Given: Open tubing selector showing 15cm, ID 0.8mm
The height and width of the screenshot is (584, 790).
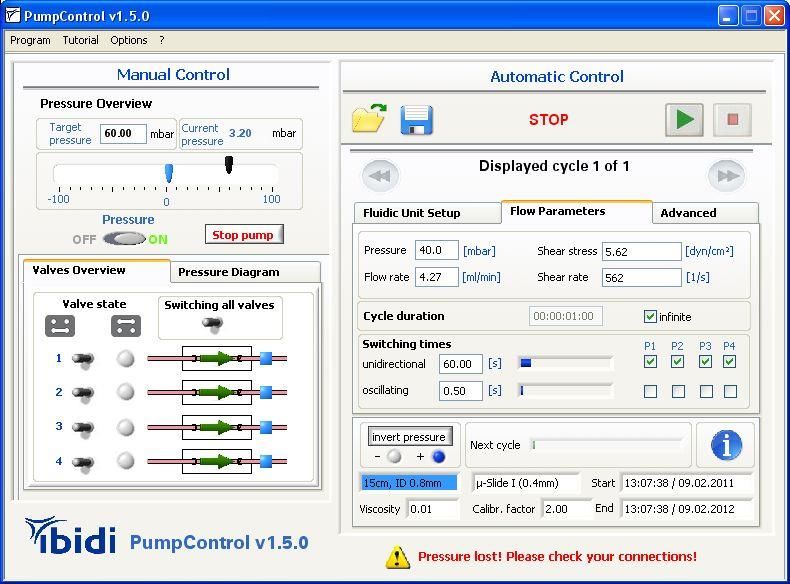Looking at the screenshot, I should (x=409, y=483).
